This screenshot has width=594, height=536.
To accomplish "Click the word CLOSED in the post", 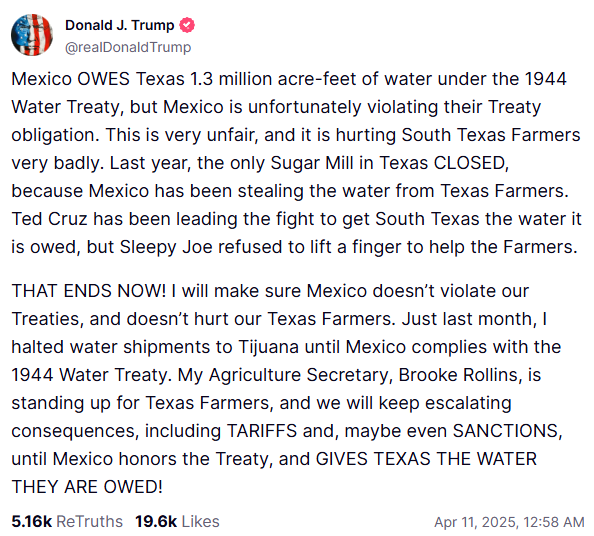I will coord(471,163).
